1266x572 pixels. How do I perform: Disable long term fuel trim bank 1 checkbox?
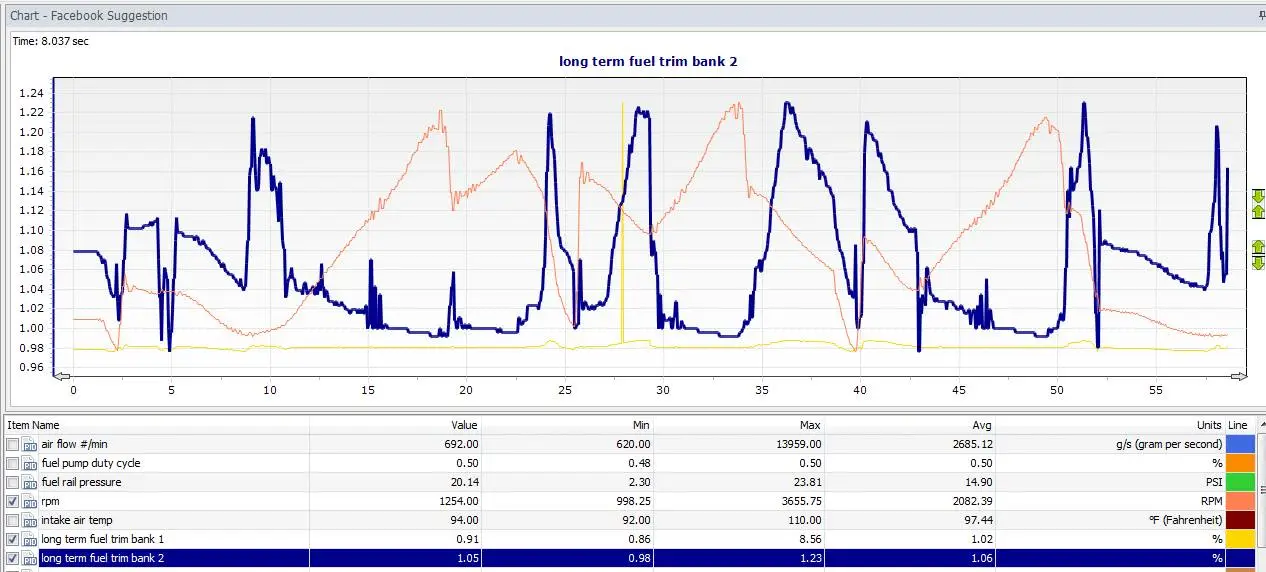pos(12,539)
